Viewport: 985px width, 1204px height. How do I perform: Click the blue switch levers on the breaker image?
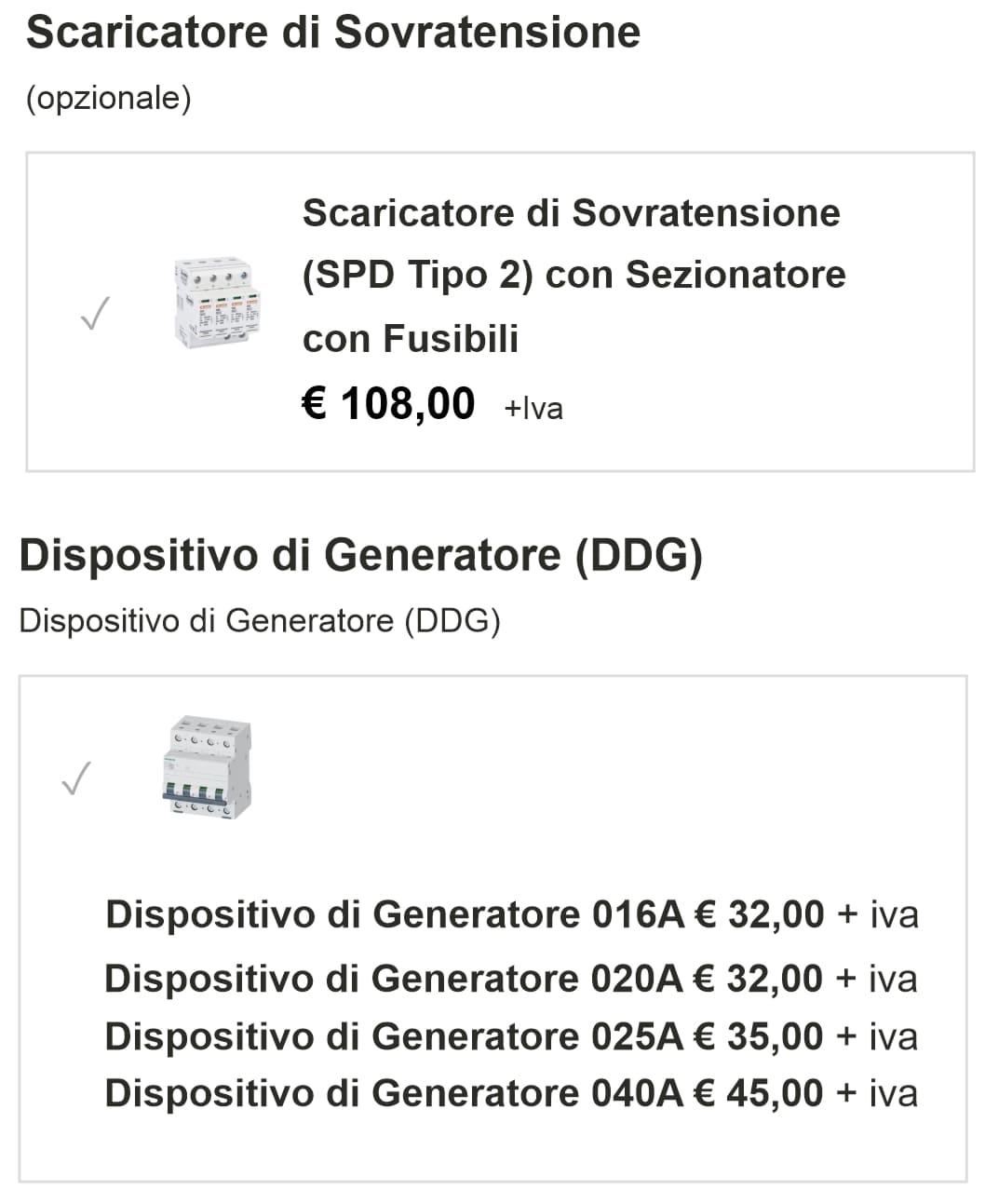pos(195,793)
